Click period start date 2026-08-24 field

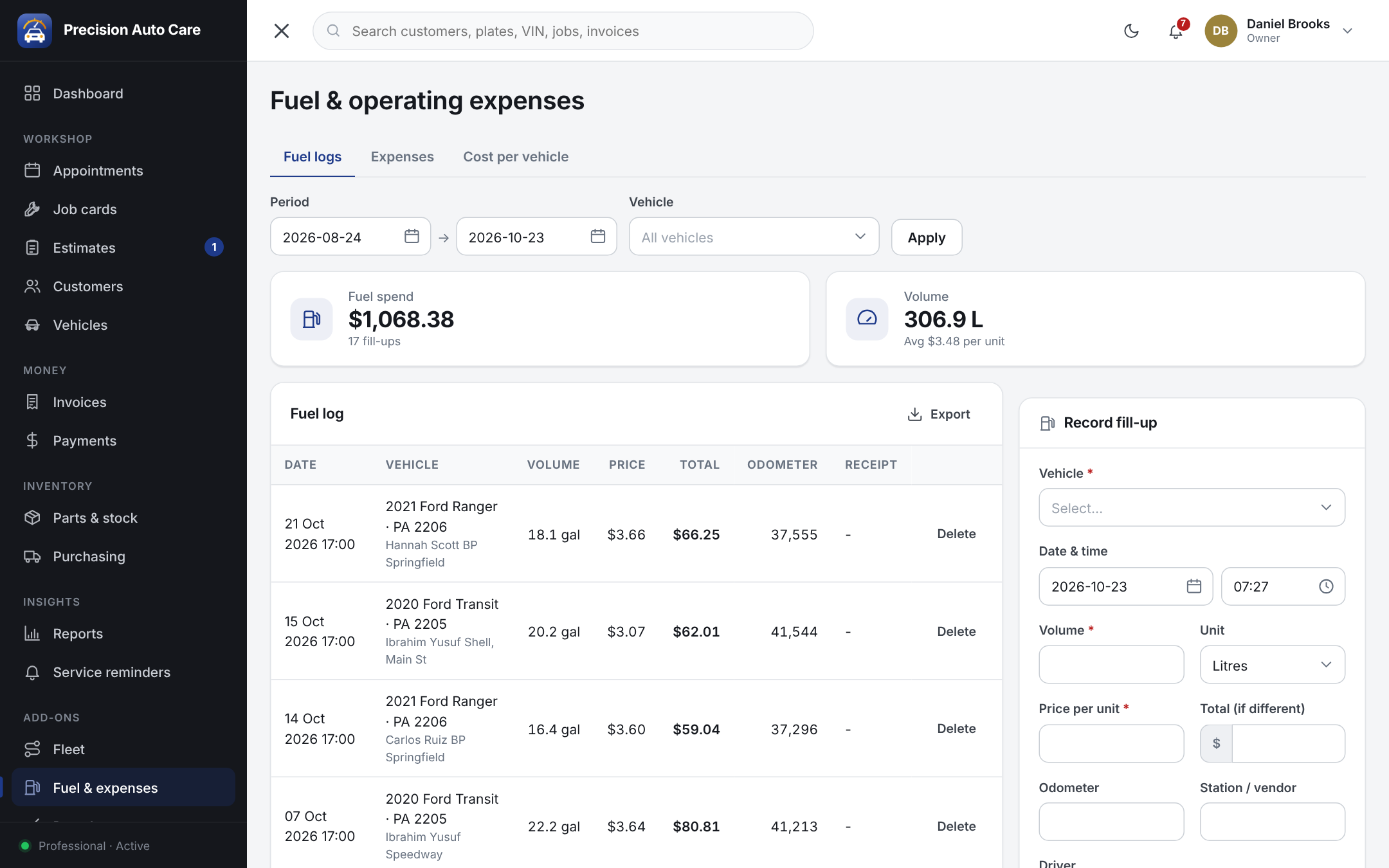(x=350, y=237)
